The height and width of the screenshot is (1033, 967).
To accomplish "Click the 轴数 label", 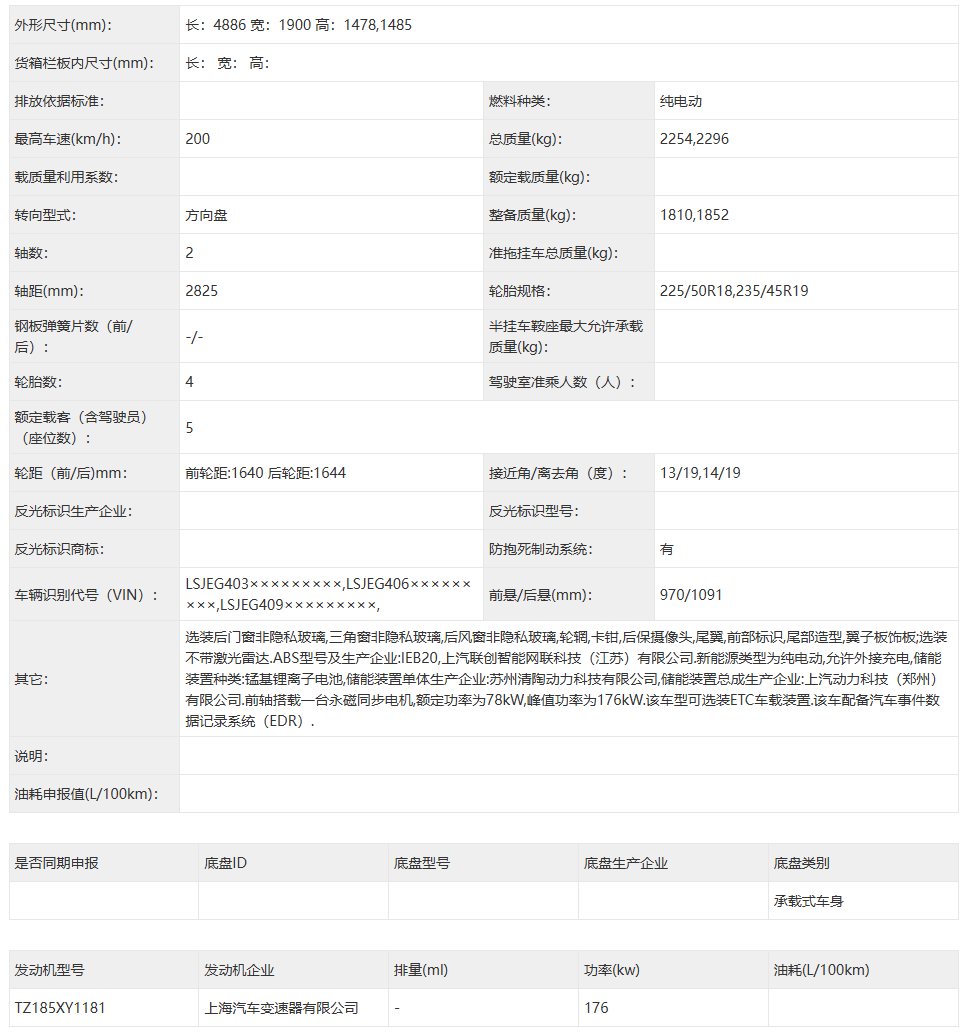I will point(32,253).
